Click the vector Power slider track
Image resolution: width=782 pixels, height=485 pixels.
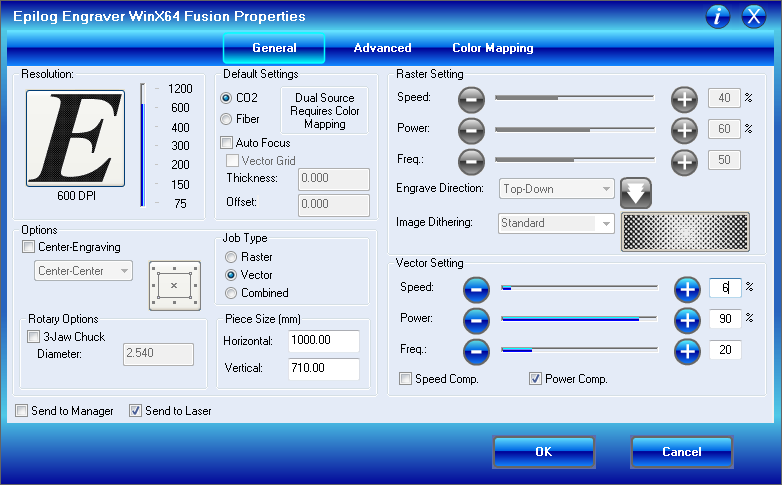click(x=580, y=318)
